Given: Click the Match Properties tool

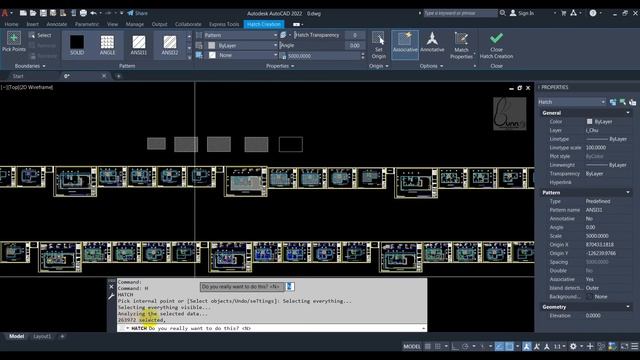Looking at the screenshot, I should (461, 45).
